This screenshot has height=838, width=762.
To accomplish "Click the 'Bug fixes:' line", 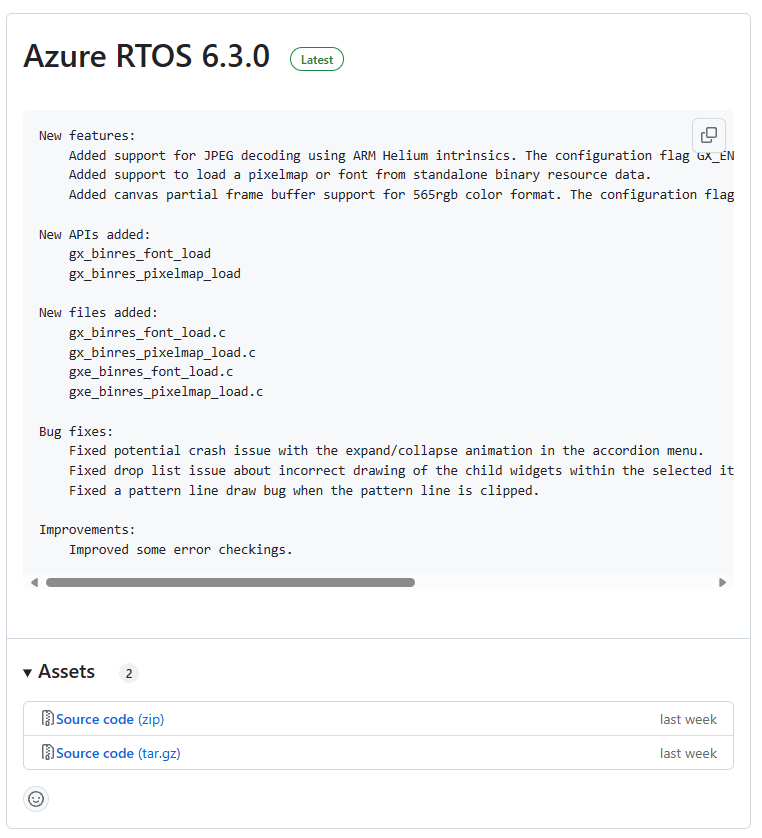I will tap(75, 432).
